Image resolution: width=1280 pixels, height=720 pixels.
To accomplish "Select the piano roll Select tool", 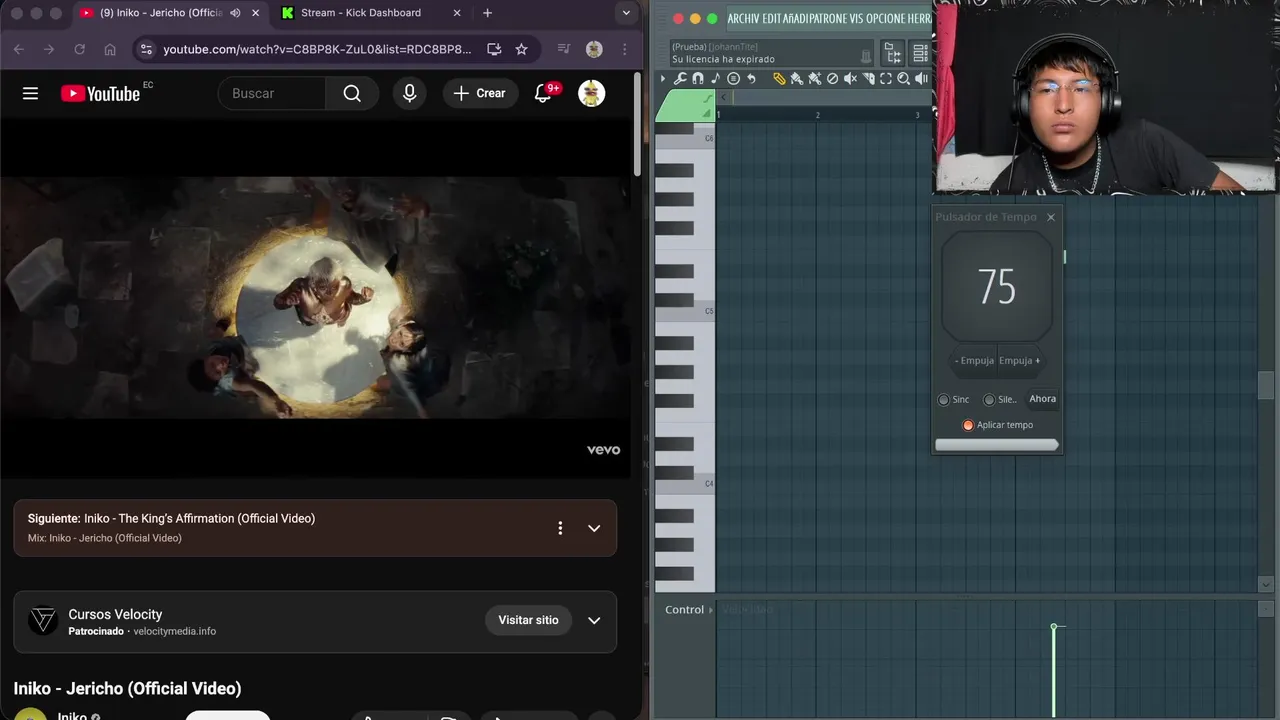I will (x=886, y=79).
